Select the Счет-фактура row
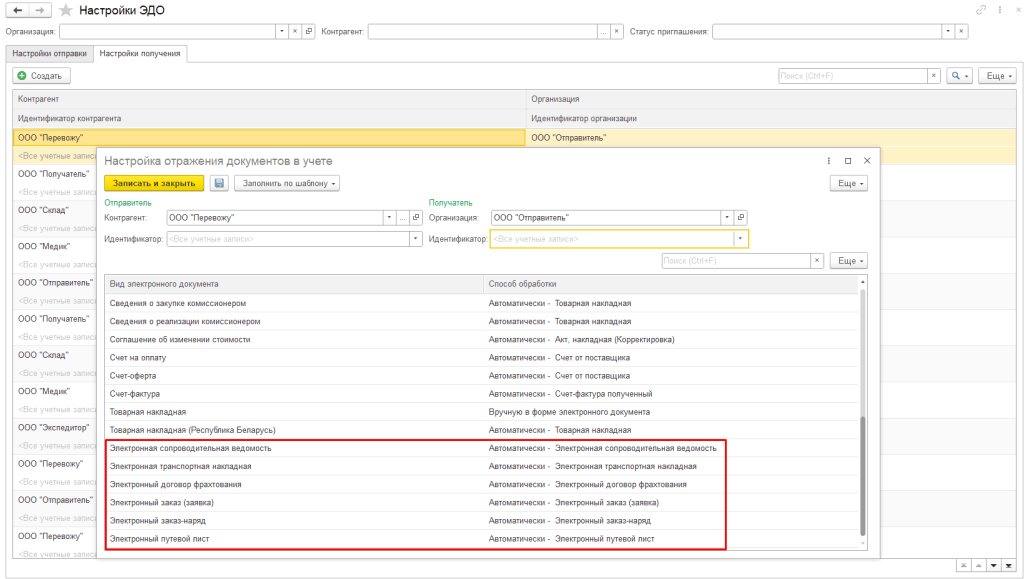Image resolution: width=1024 pixels, height=579 pixels. click(x=482, y=394)
